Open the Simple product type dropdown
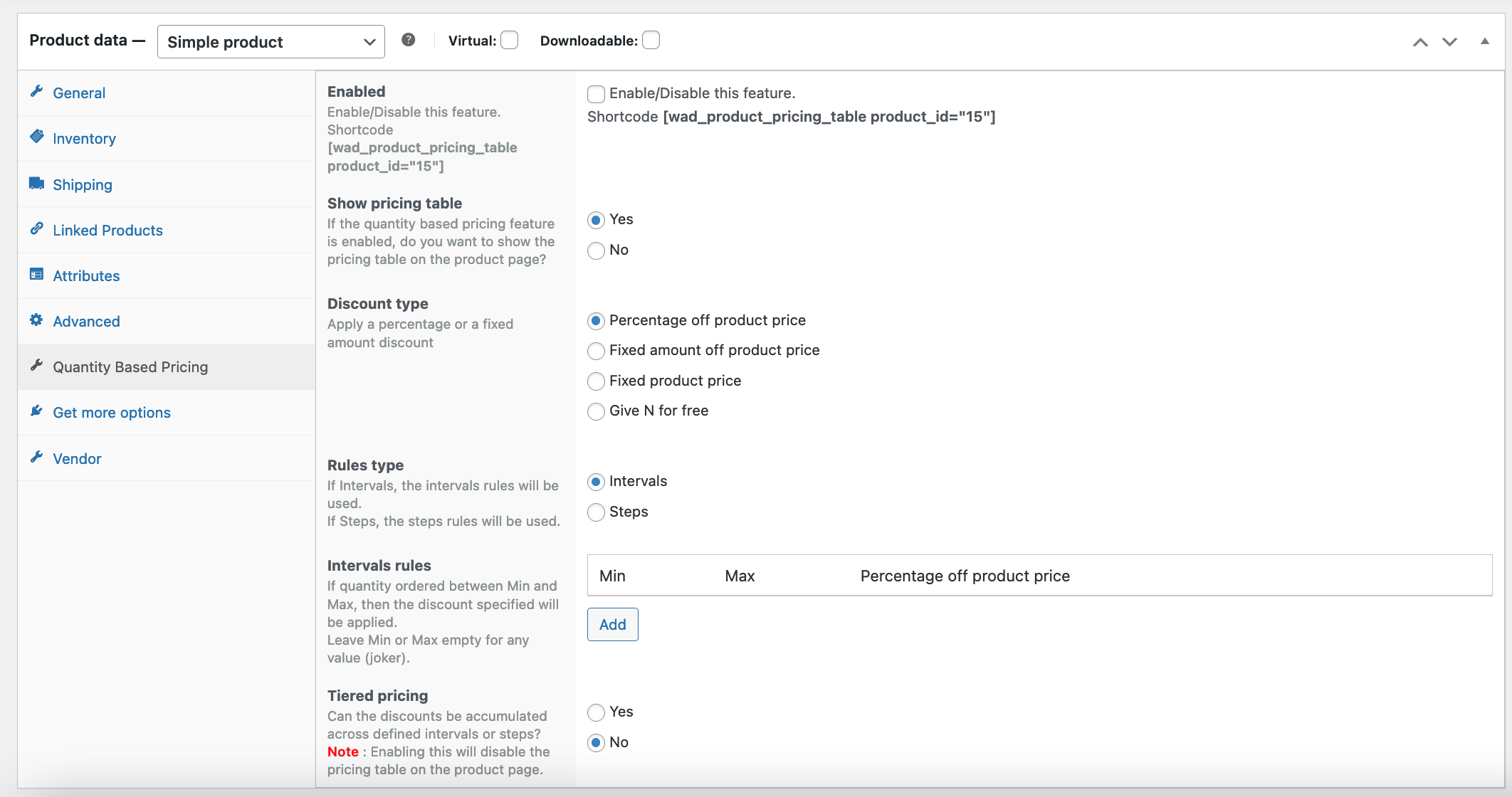 (271, 42)
